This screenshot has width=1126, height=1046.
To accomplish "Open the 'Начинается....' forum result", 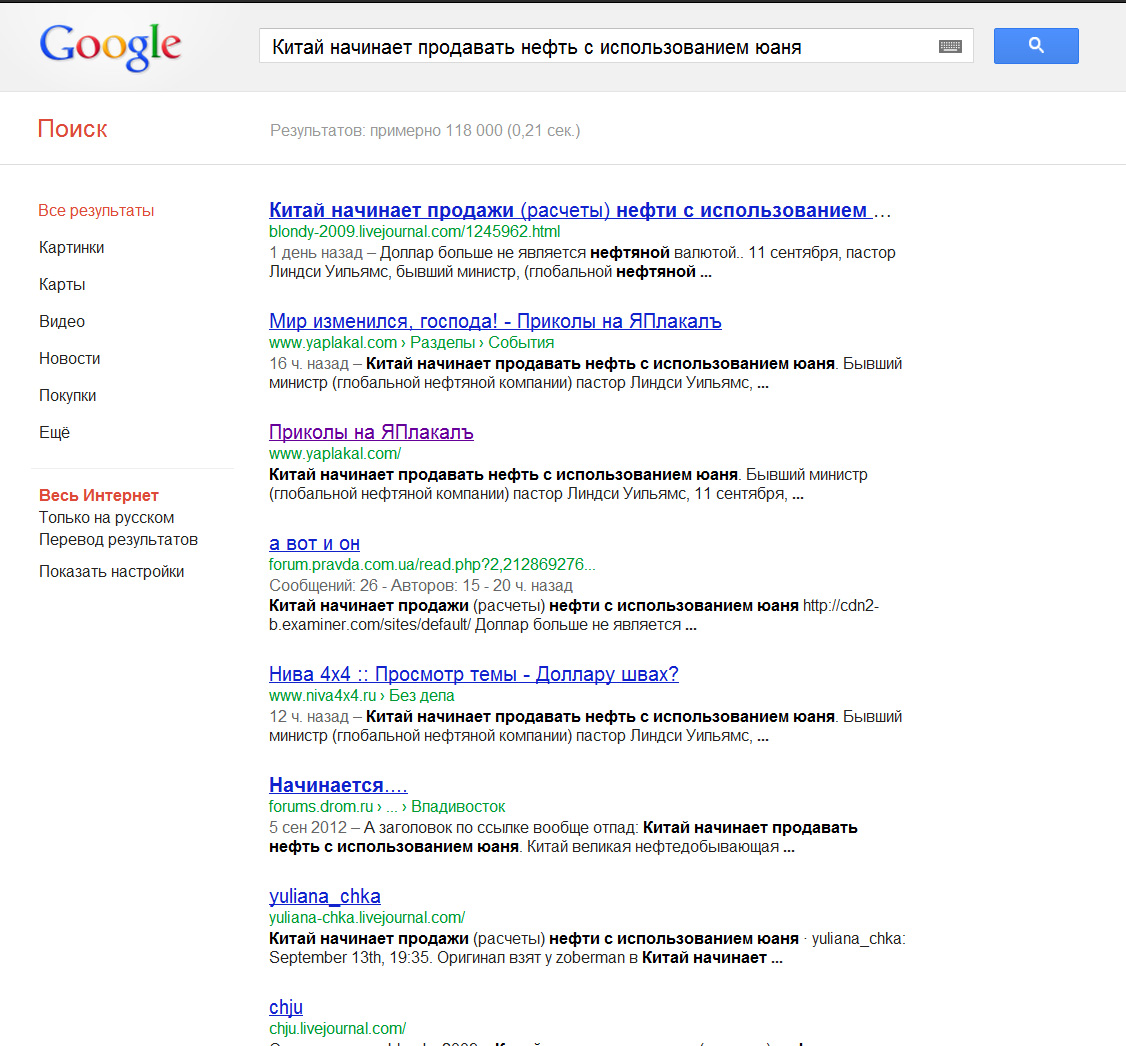I will click(338, 785).
